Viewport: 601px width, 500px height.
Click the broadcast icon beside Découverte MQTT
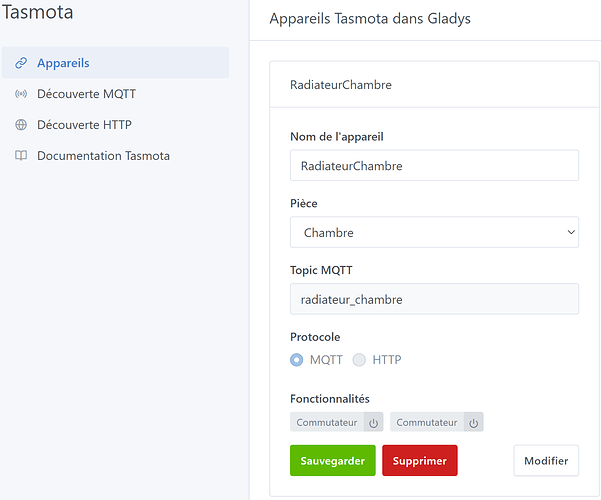click(x=21, y=94)
